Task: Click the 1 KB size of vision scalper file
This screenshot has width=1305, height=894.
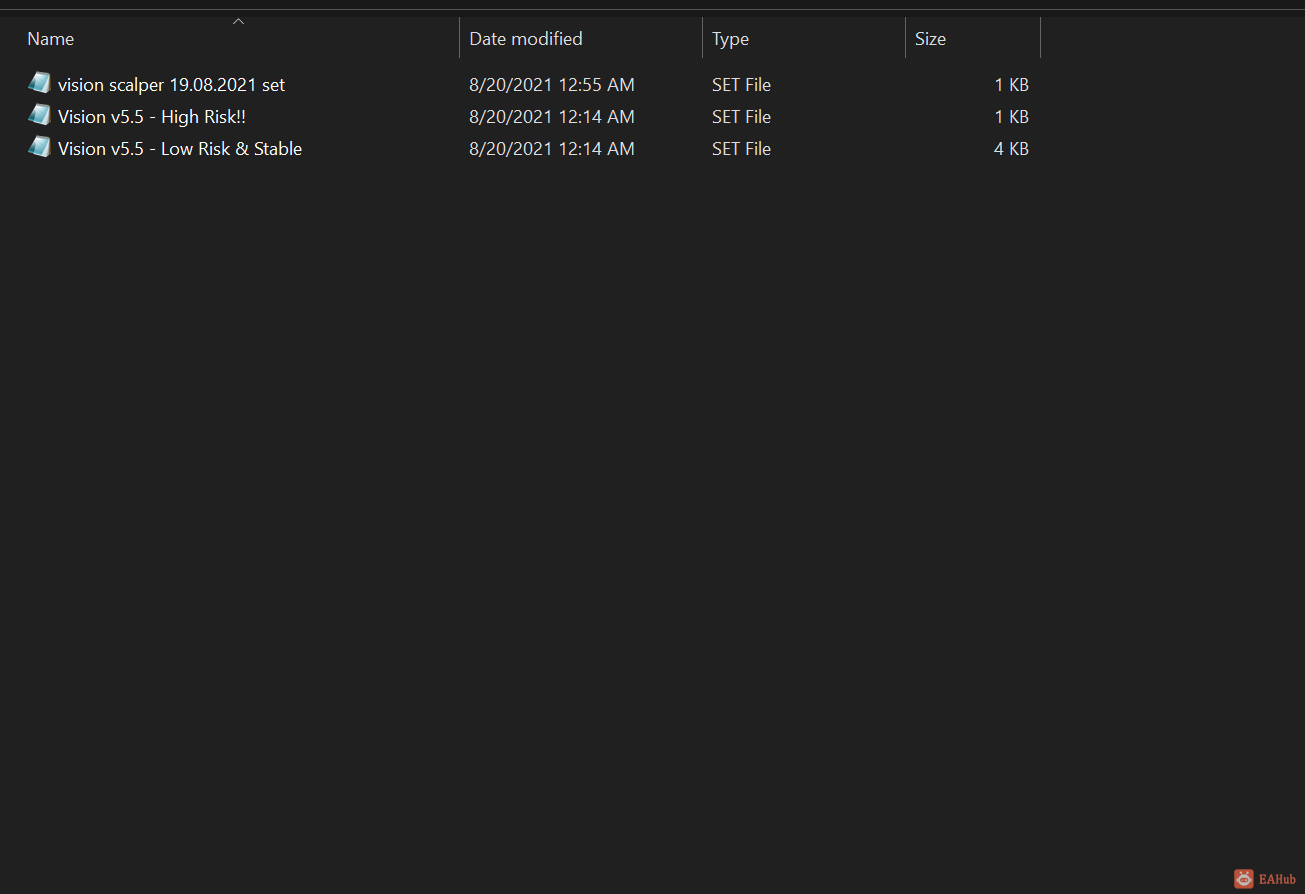Action: point(1011,85)
